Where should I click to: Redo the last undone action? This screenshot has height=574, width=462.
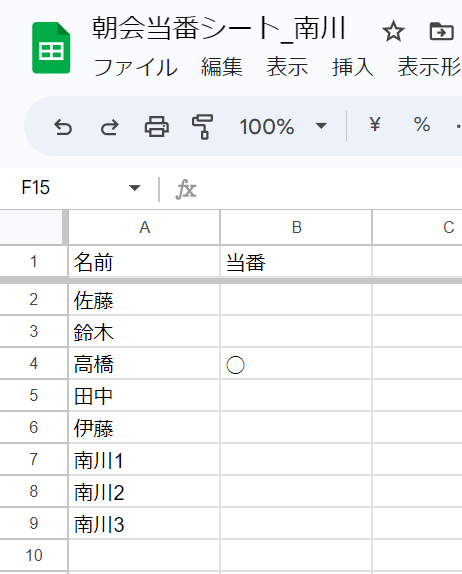109,127
